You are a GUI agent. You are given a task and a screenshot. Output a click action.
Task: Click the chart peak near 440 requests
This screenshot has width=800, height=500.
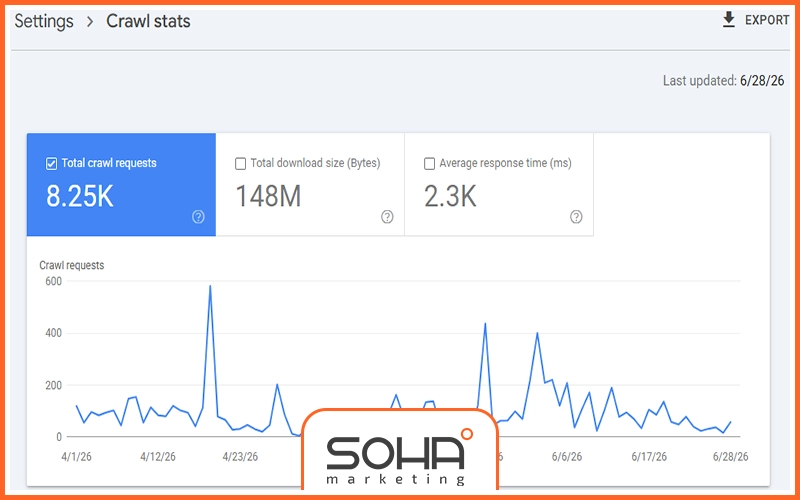coord(485,324)
